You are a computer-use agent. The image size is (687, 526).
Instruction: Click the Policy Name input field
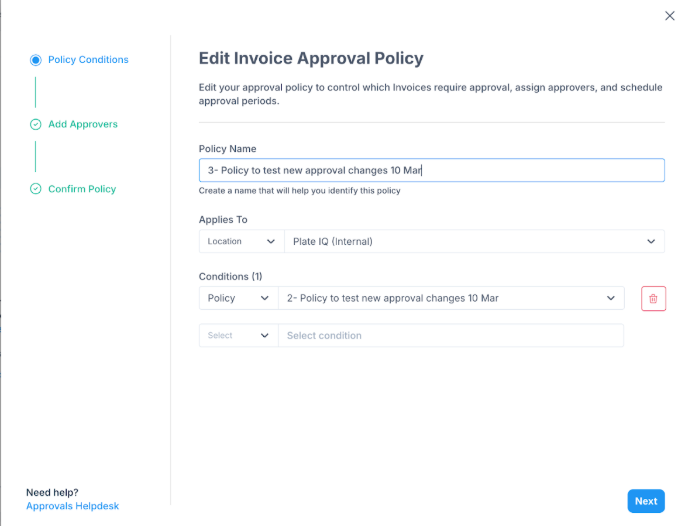point(432,170)
